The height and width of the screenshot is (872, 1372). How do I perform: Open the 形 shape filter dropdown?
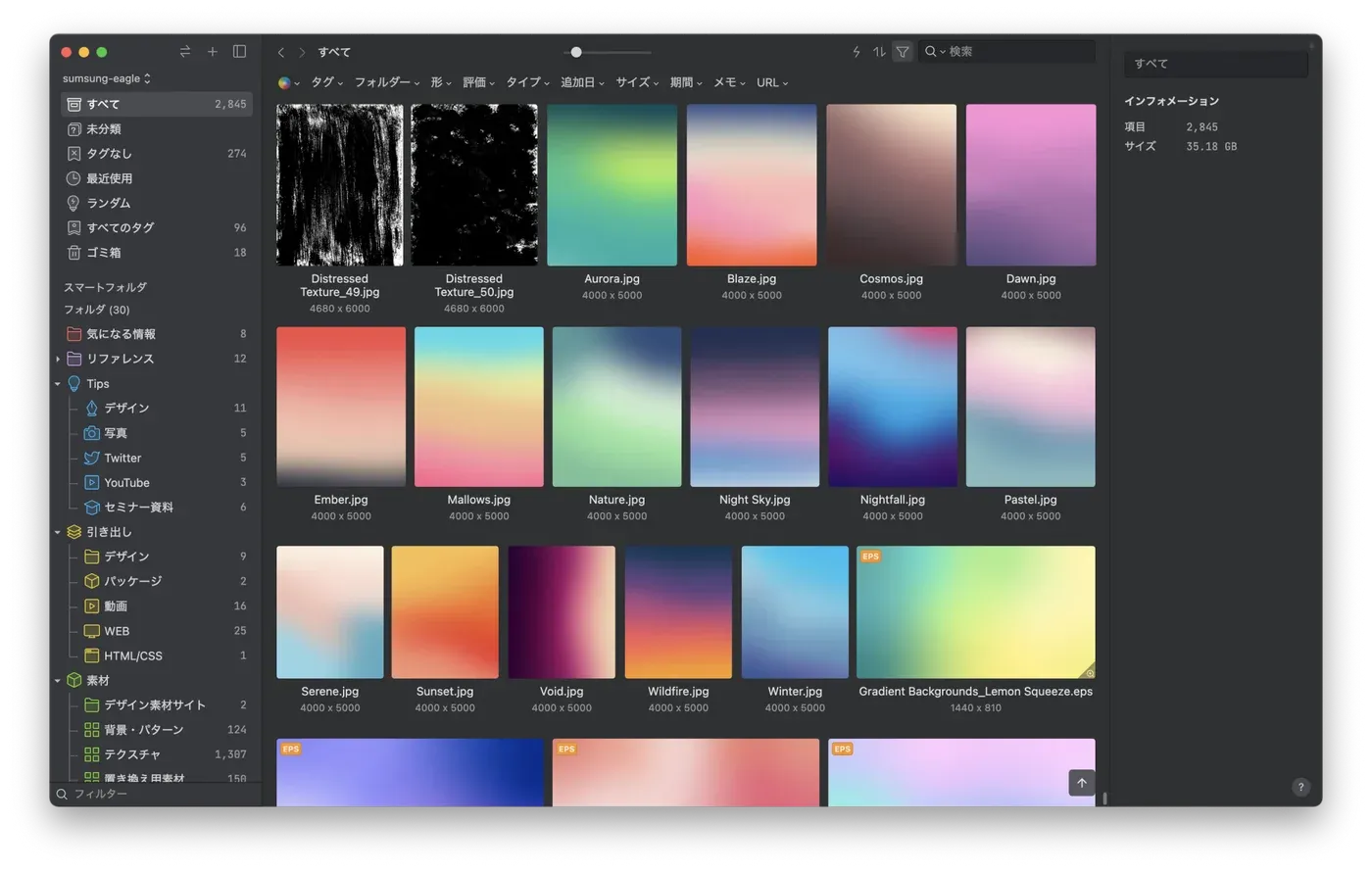pos(441,82)
